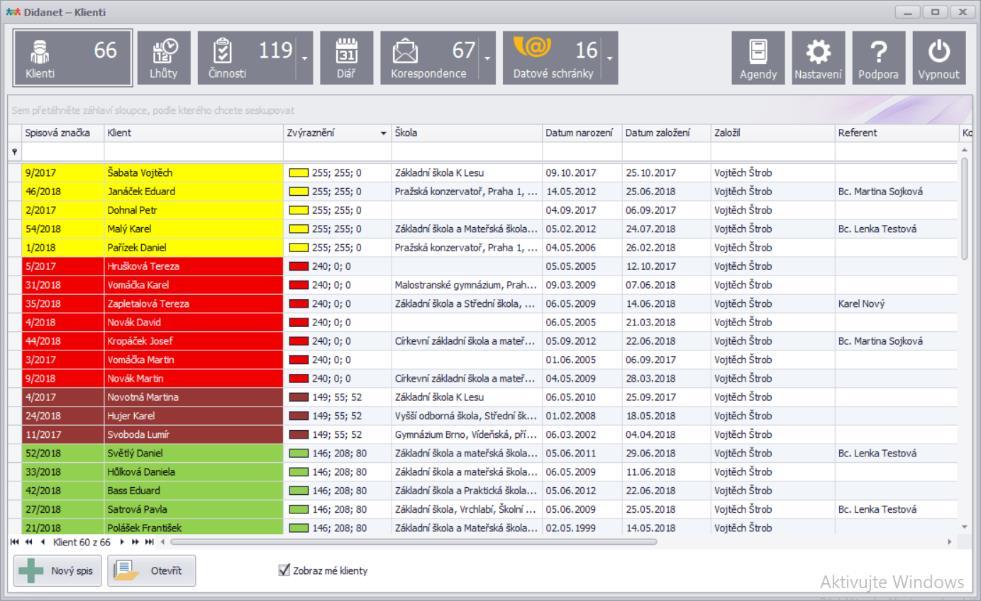
Task: Go to previous record in navigator
Action: [x=43, y=542]
